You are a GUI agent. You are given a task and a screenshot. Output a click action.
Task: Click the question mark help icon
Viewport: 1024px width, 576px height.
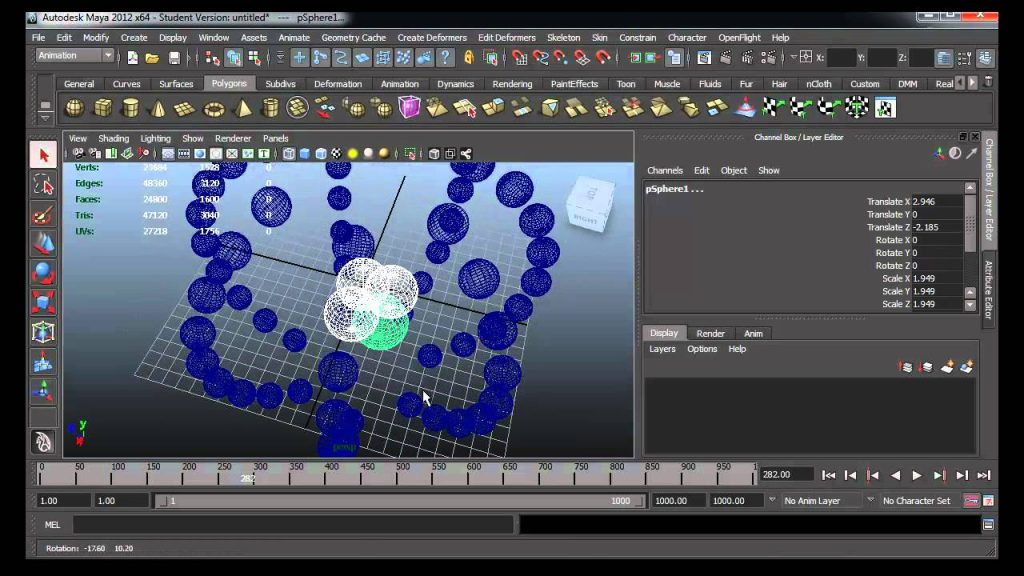pos(445,57)
